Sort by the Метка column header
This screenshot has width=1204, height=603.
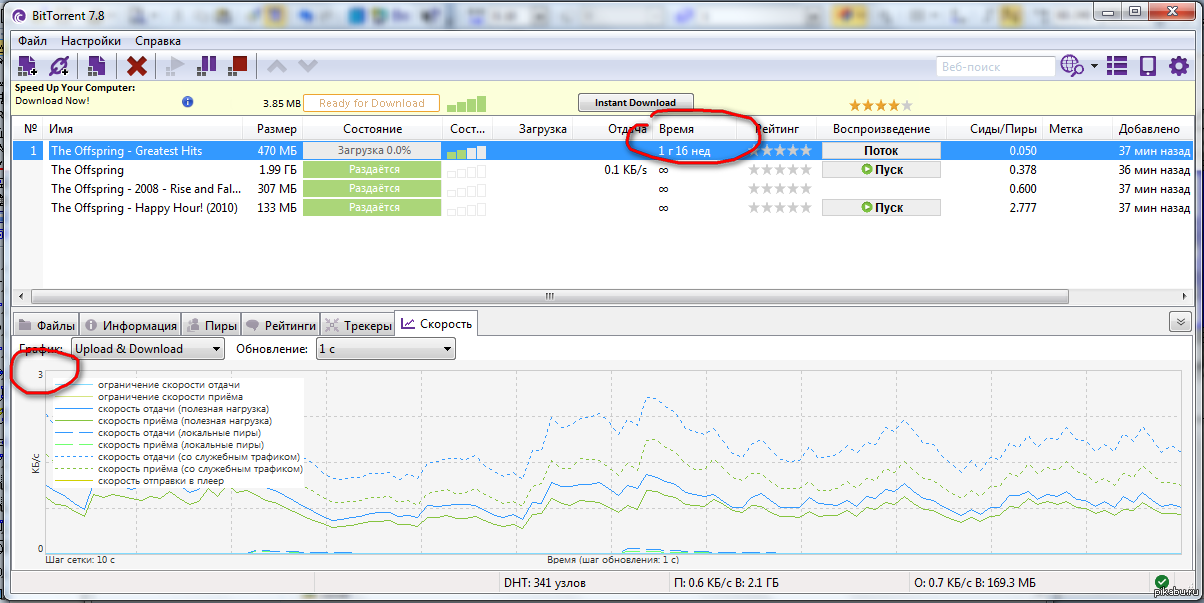click(1076, 129)
